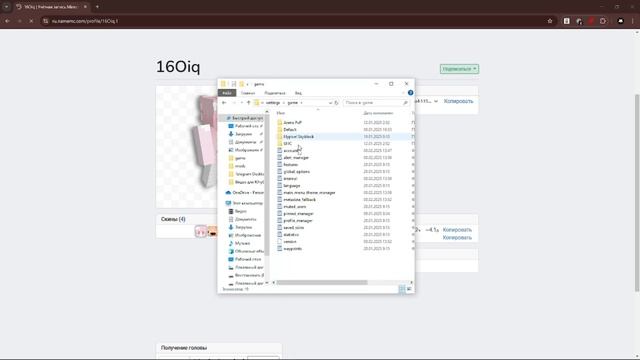Viewport: 640px width, 360px height.
Task: Open the mods folder in sidebar
Action: coord(240,166)
